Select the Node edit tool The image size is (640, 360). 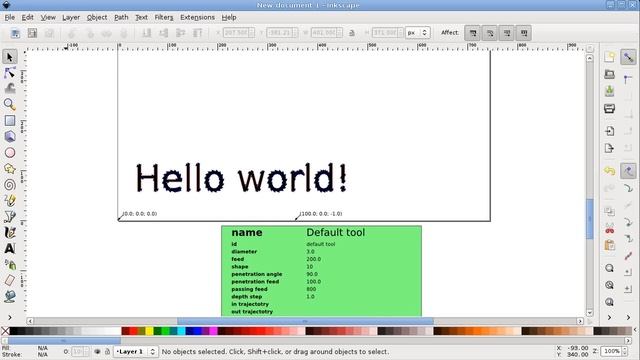click(10, 73)
